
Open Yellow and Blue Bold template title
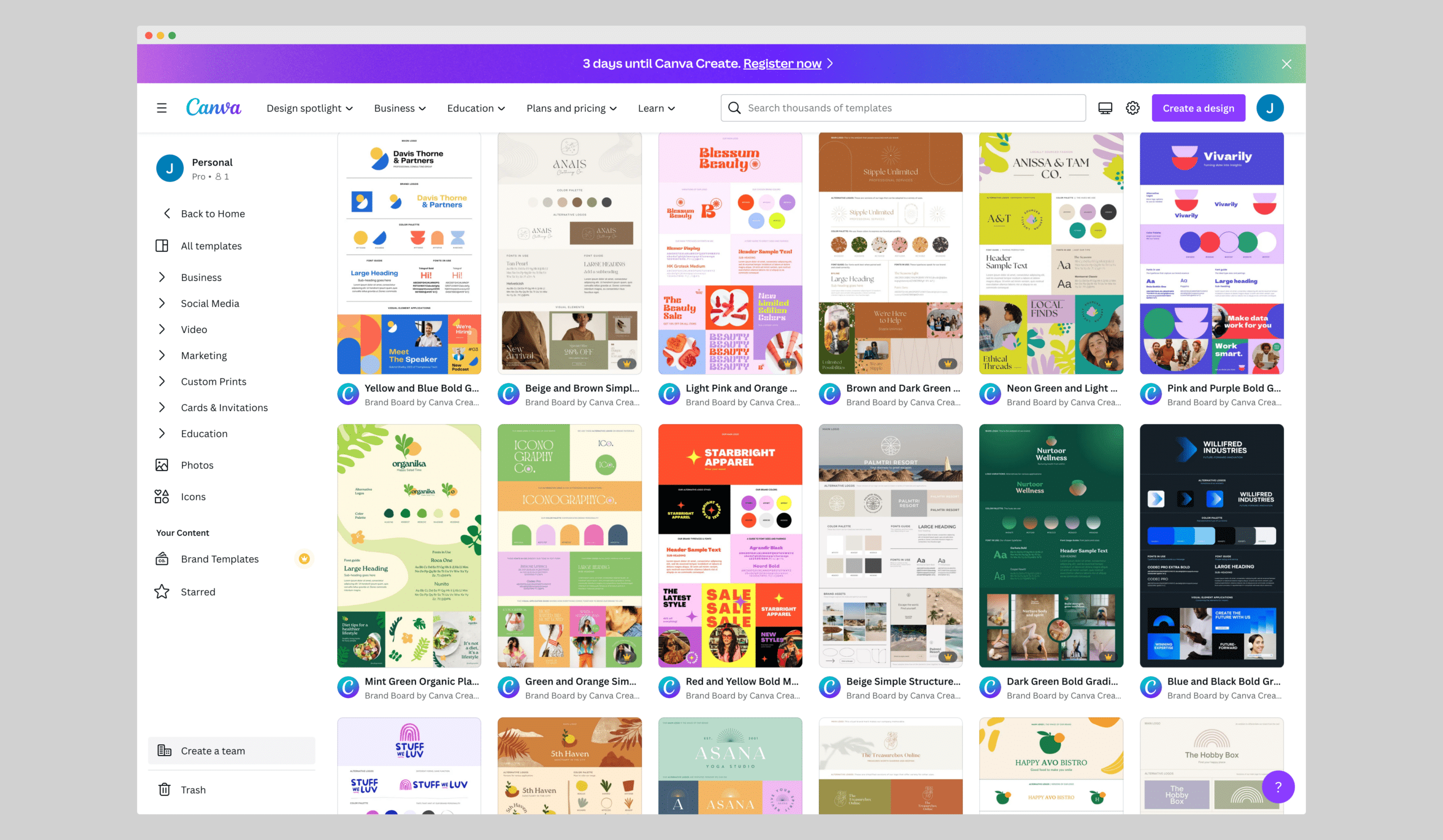pyautogui.click(x=422, y=388)
